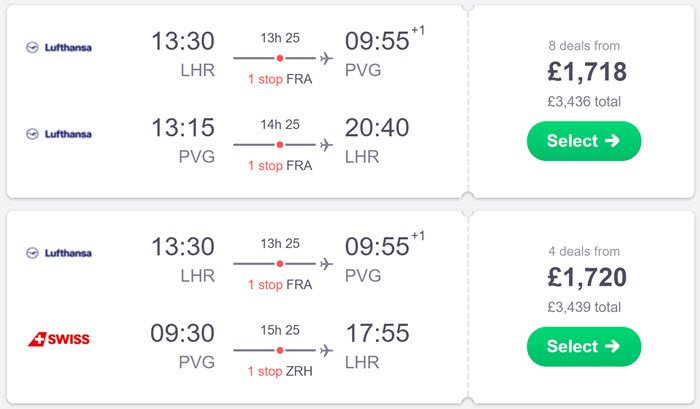
Task: Click the 8 deals from label
Action: pyautogui.click(x=584, y=46)
